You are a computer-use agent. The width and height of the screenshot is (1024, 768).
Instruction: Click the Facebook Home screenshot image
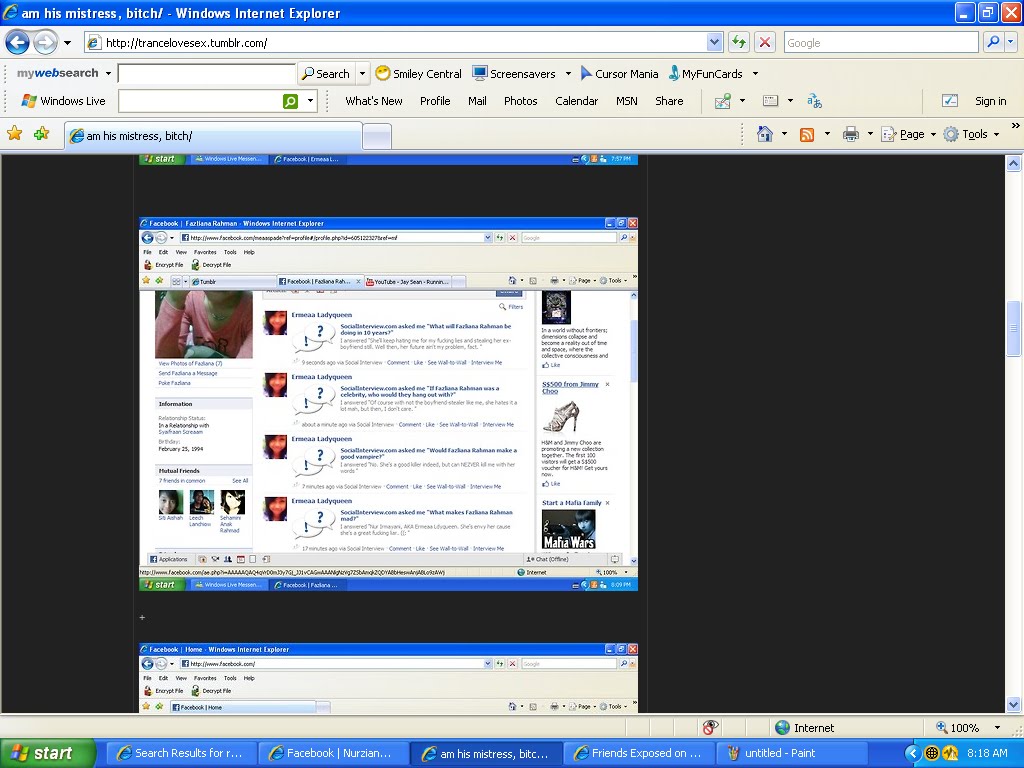point(389,678)
